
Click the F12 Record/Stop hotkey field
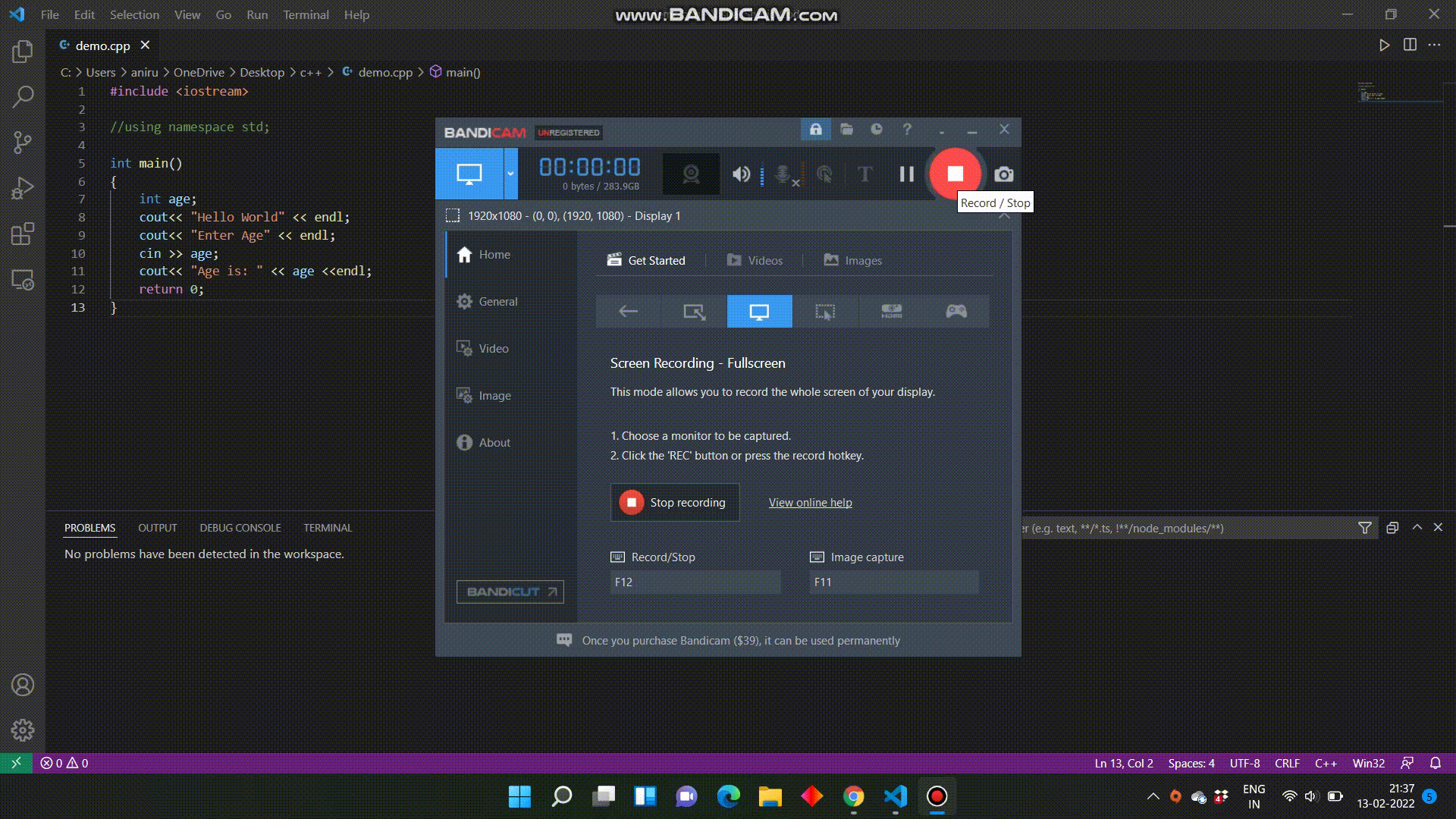(695, 582)
